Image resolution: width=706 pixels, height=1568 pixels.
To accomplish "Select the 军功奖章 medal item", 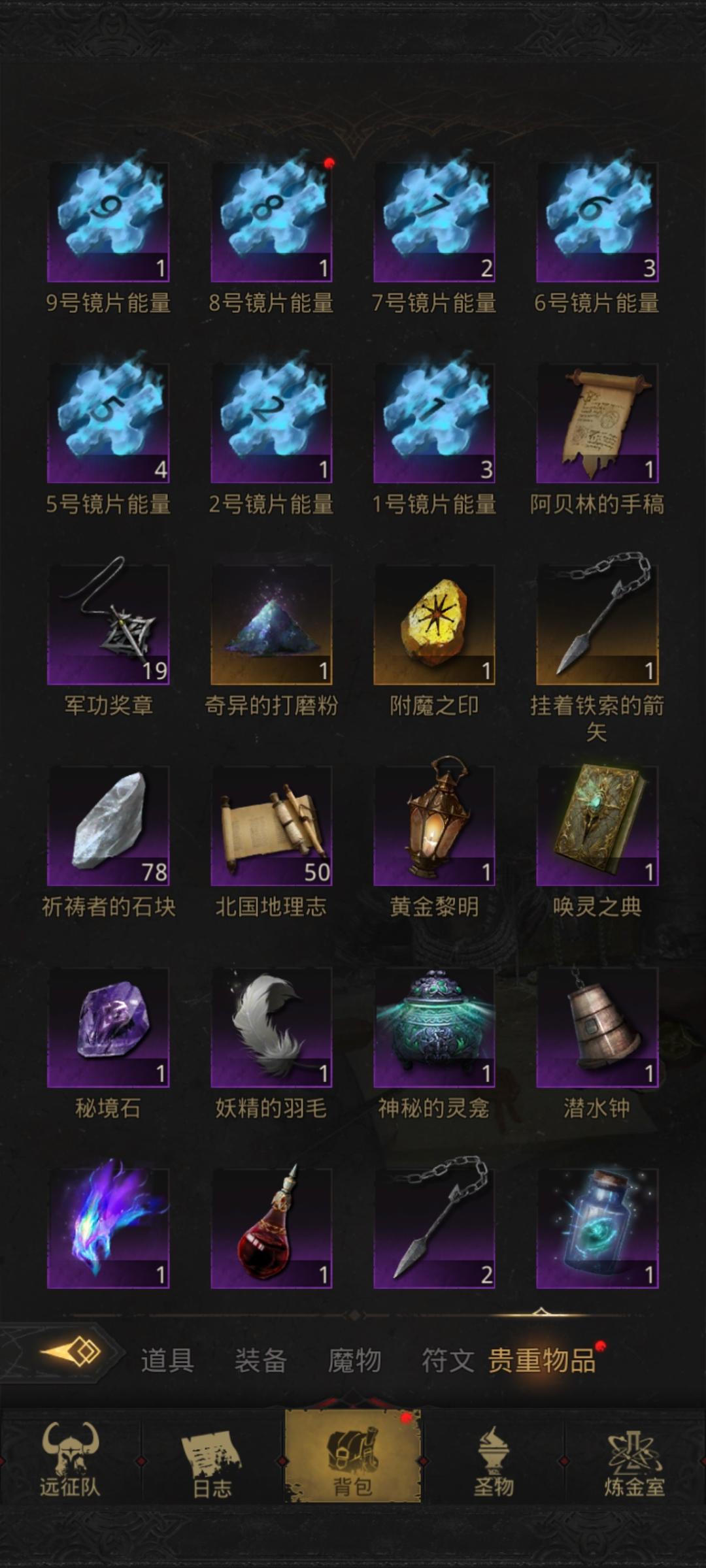I will (x=109, y=625).
